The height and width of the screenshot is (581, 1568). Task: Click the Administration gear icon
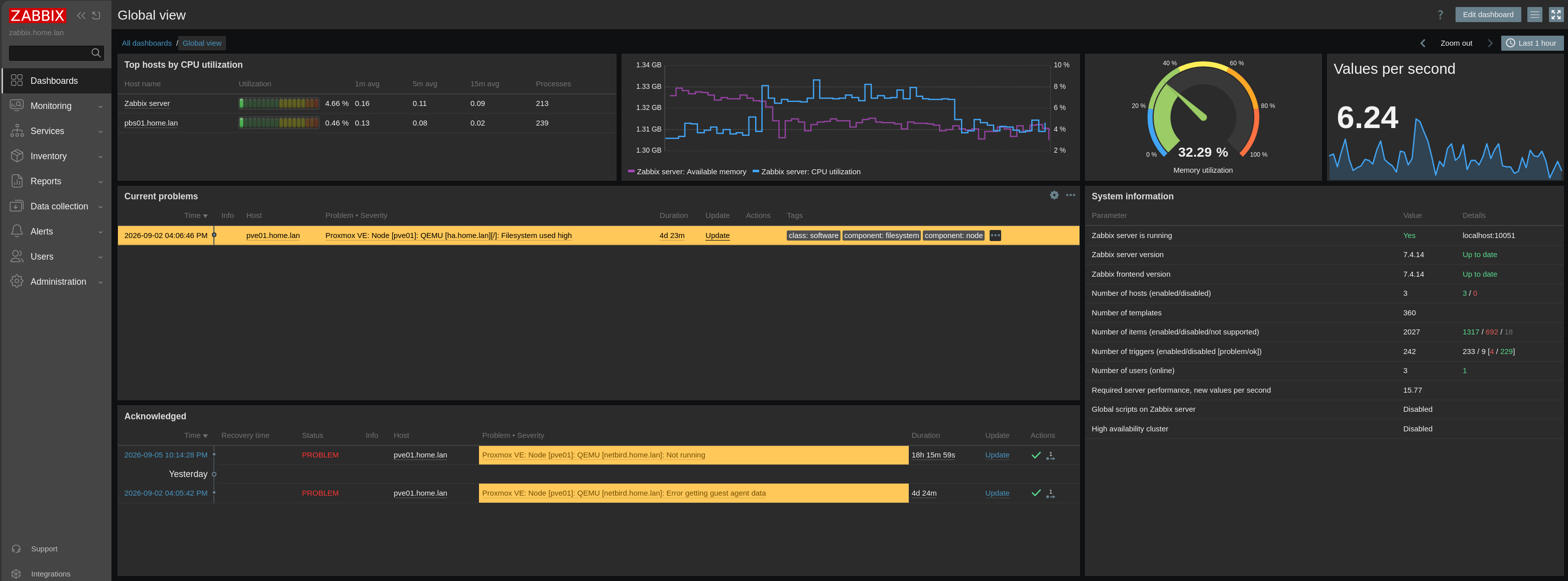tap(17, 281)
